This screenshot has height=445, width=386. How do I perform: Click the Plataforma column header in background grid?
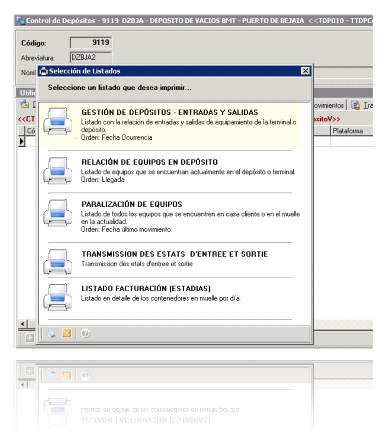click(x=352, y=131)
